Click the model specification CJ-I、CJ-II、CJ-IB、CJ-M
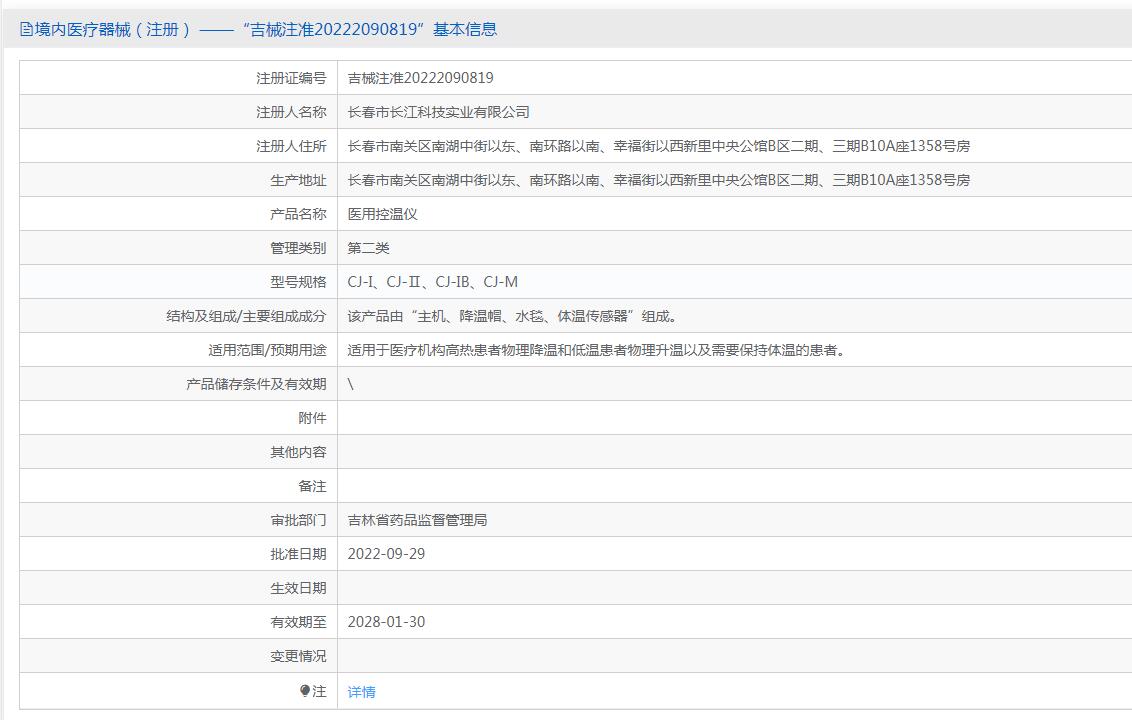The height and width of the screenshot is (720, 1132). (432, 282)
